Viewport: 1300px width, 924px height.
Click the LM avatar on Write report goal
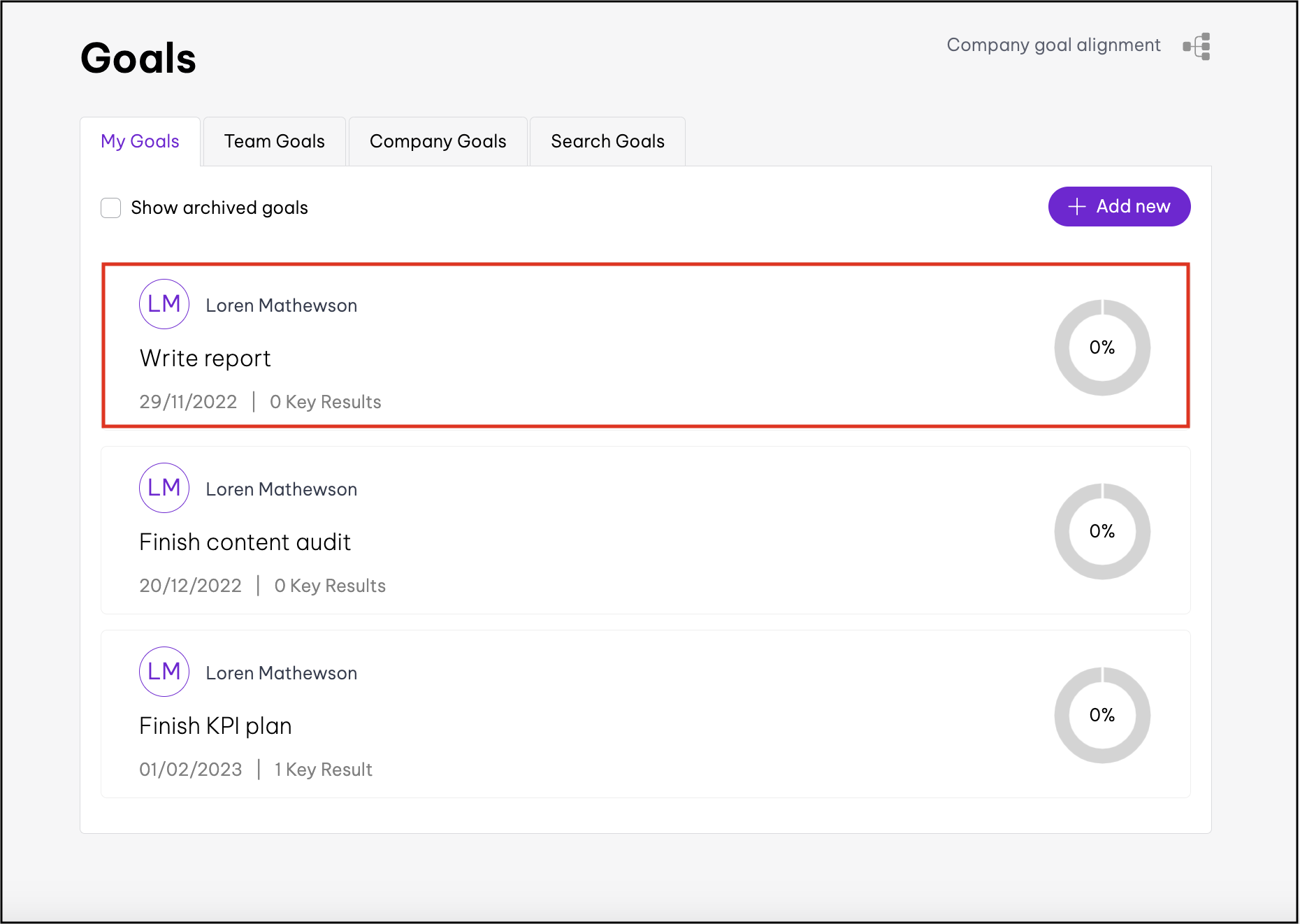pyautogui.click(x=164, y=304)
